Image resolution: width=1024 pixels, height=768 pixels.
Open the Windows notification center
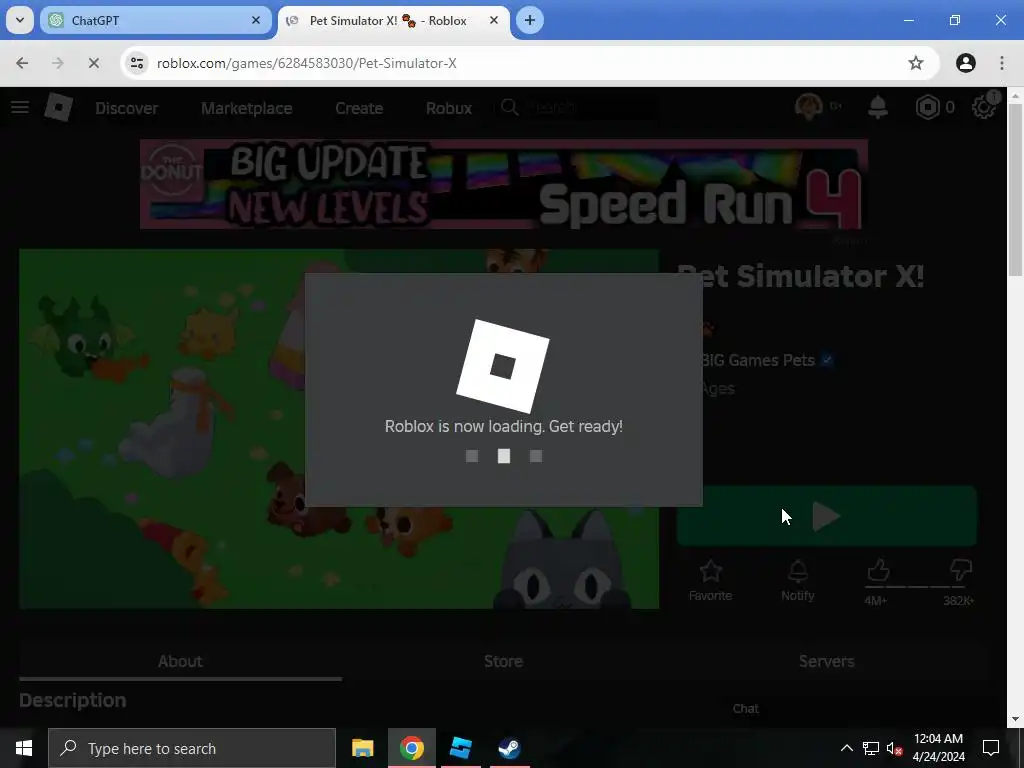click(x=991, y=748)
